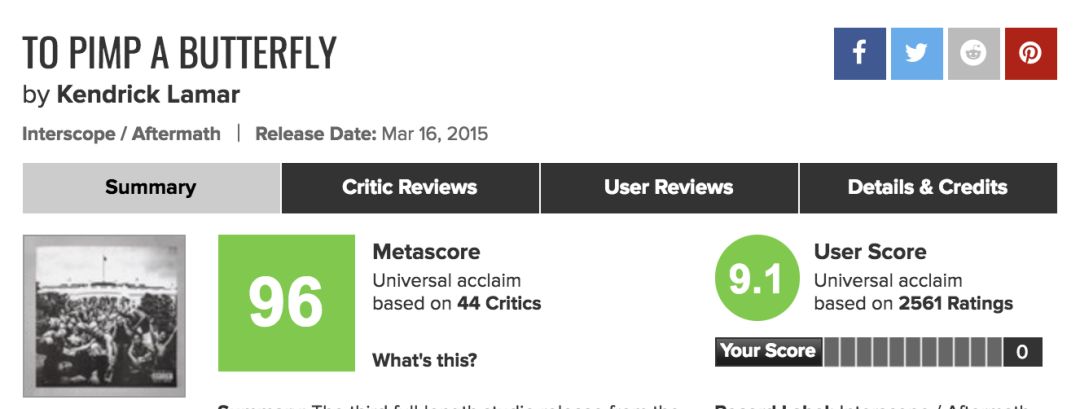Click the To Pimp a Butterfly title
The image size is (1080, 409).
(x=179, y=53)
